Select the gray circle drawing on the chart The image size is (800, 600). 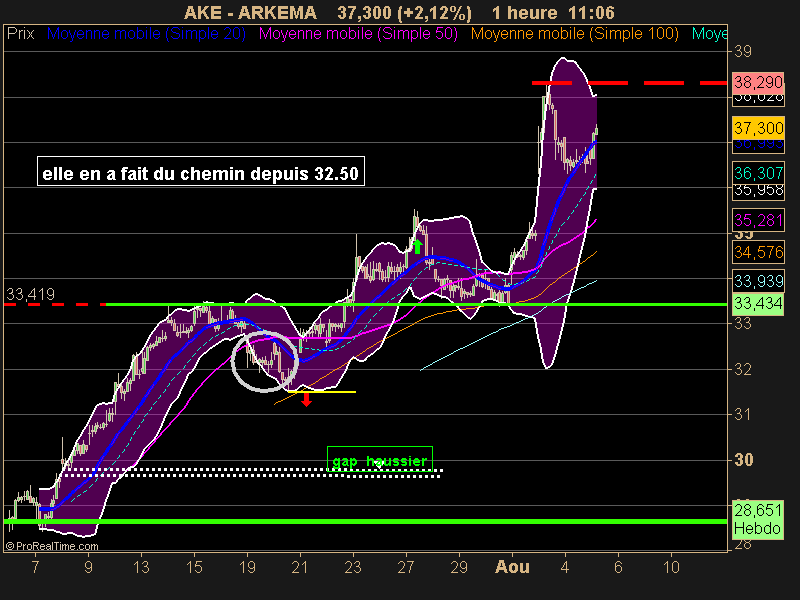click(x=264, y=361)
